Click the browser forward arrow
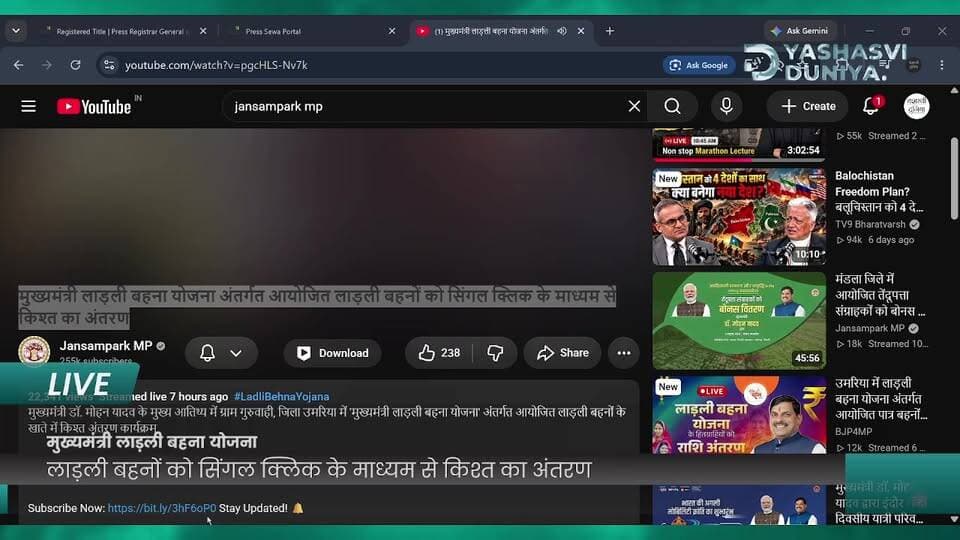This screenshot has height=540, width=960. click(x=47, y=65)
